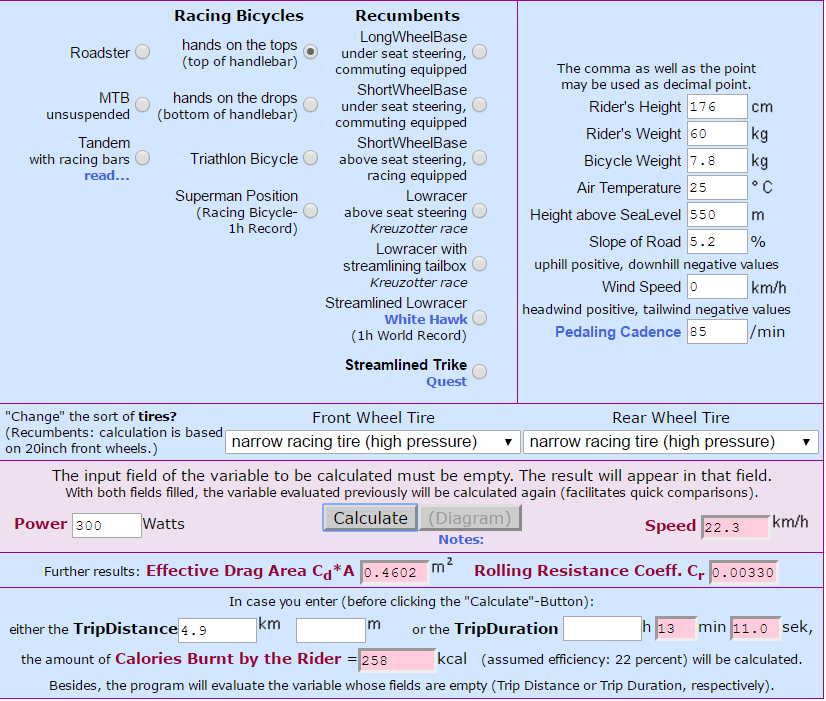This screenshot has width=826, height=701.
Task: Click the Power watts input field
Action: pyautogui.click(x=106, y=526)
